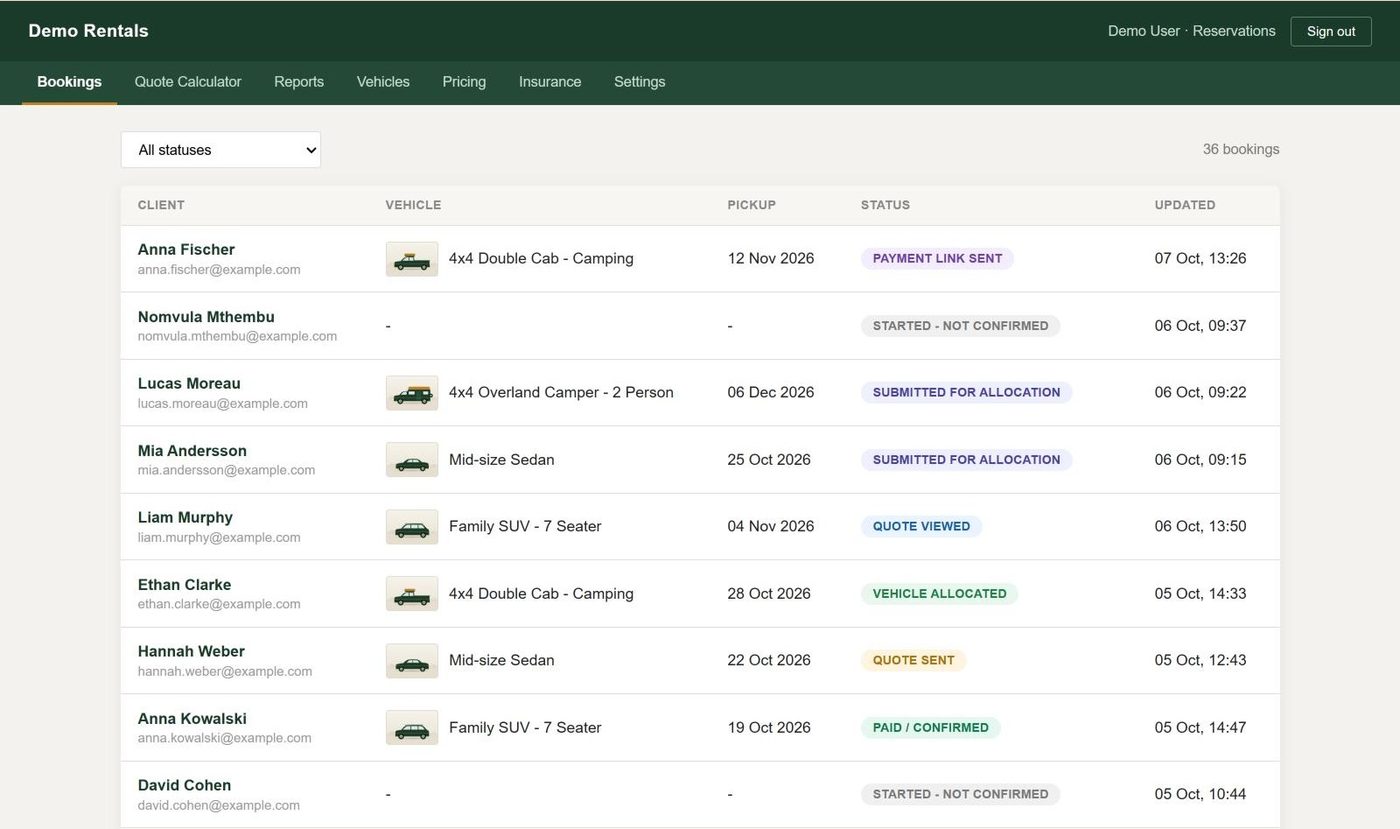The height and width of the screenshot is (829, 1400).
Task: Click Hannah Weber's Mid-size Sedan text
Action: (x=501, y=660)
